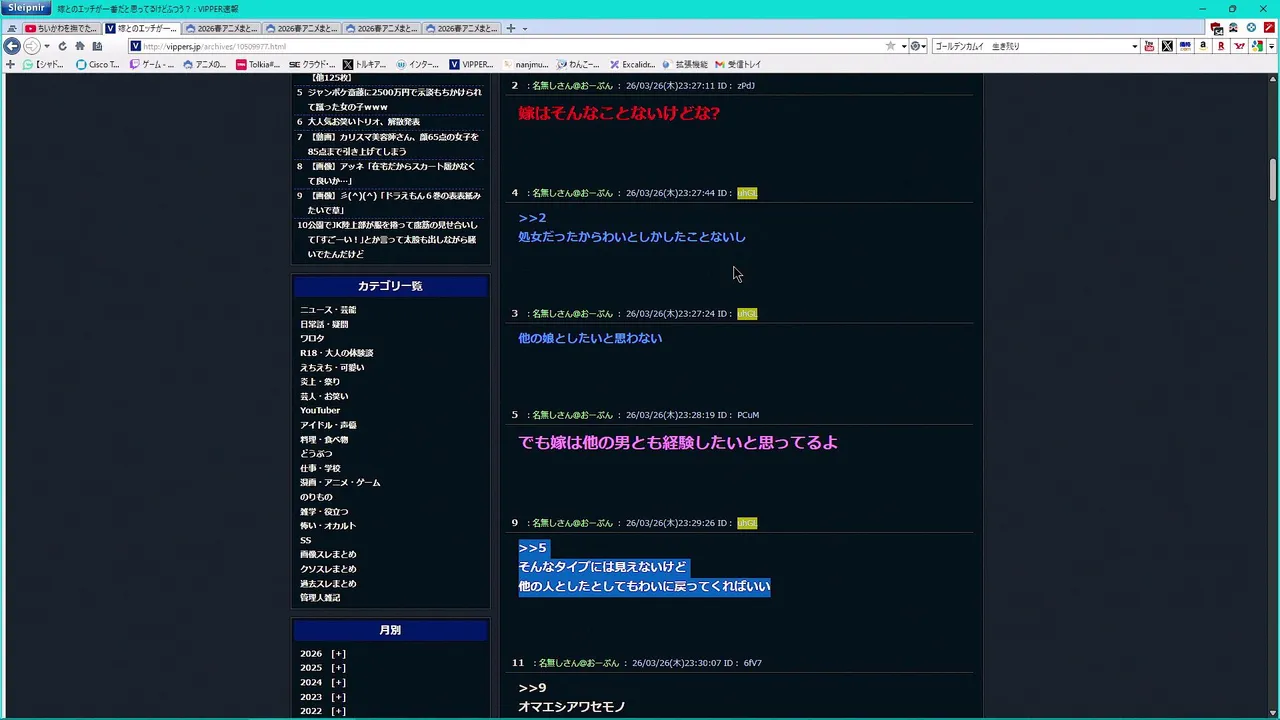1280x720 pixels.
Task: Open the 管理人雑記 category
Action: tap(320, 598)
